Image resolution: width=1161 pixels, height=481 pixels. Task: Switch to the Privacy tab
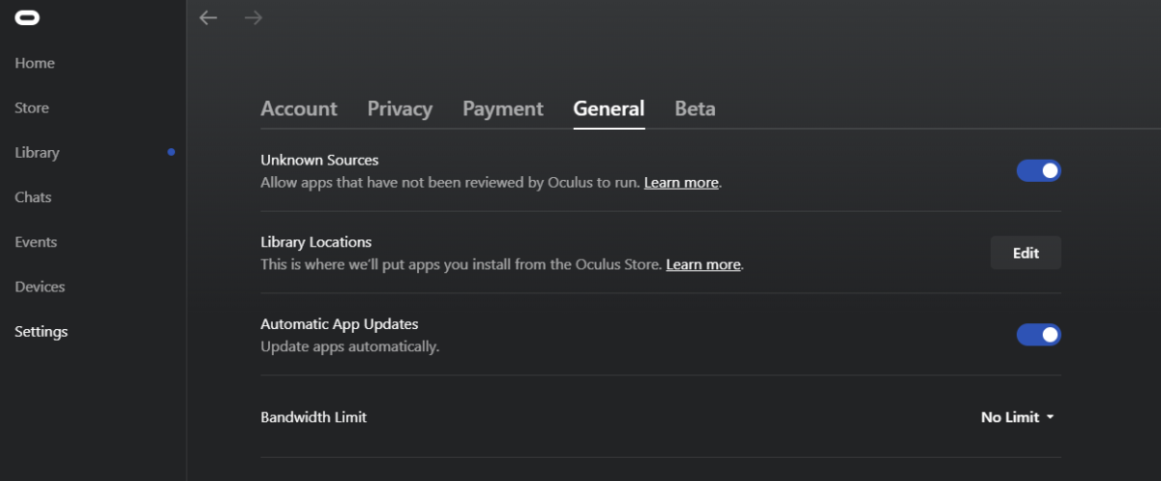(x=400, y=109)
